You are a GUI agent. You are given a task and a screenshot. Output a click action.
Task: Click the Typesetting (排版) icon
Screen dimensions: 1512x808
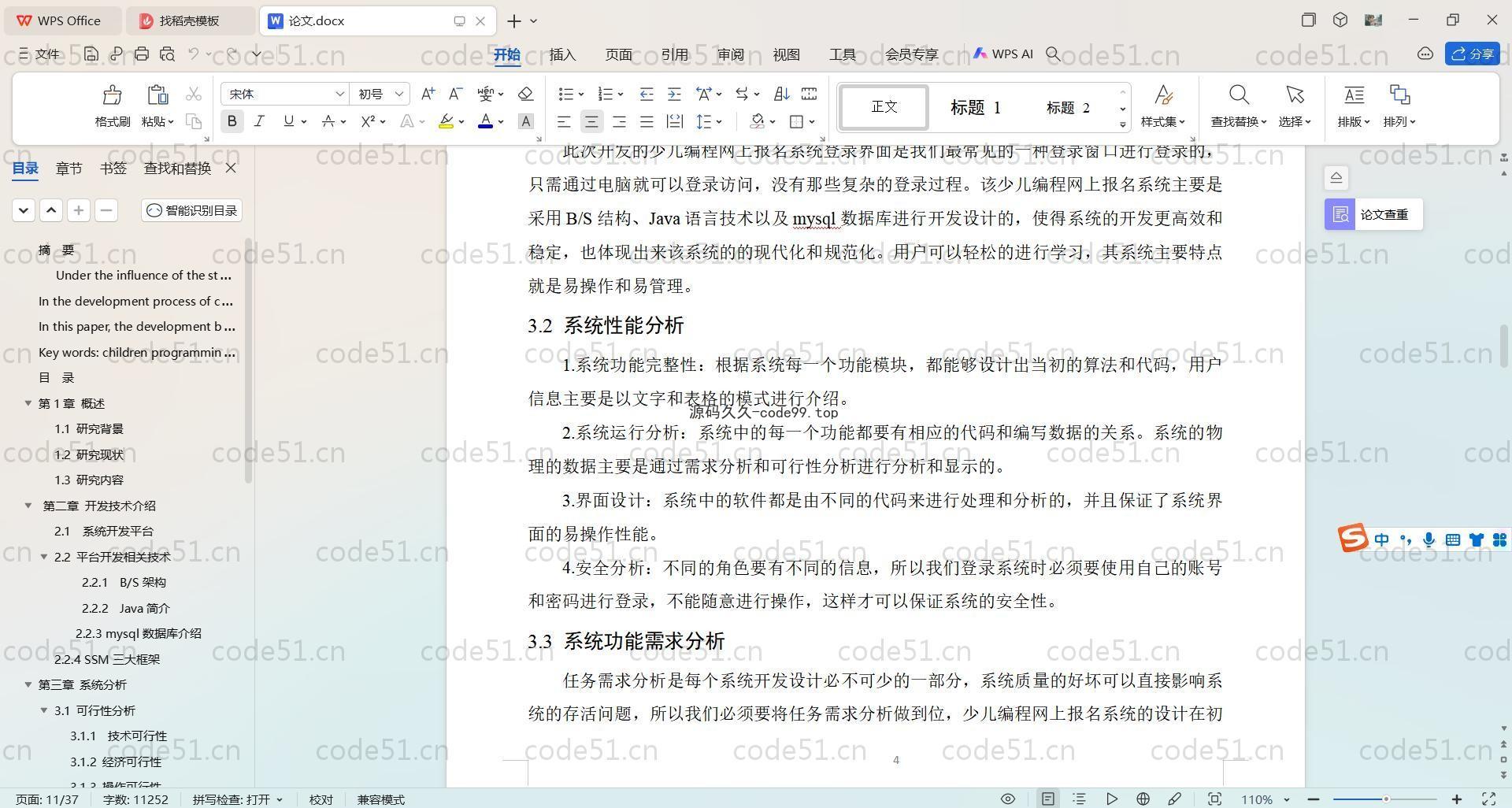pyautogui.click(x=1354, y=95)
